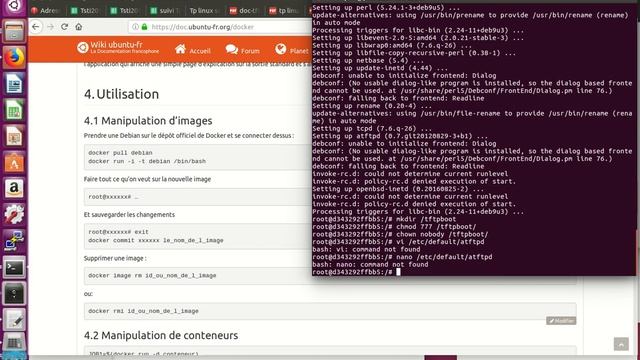640x360 pixels.
Task: Click '4.2 Manipulation de conteneurs' heading
Action: tap(161, 336)
